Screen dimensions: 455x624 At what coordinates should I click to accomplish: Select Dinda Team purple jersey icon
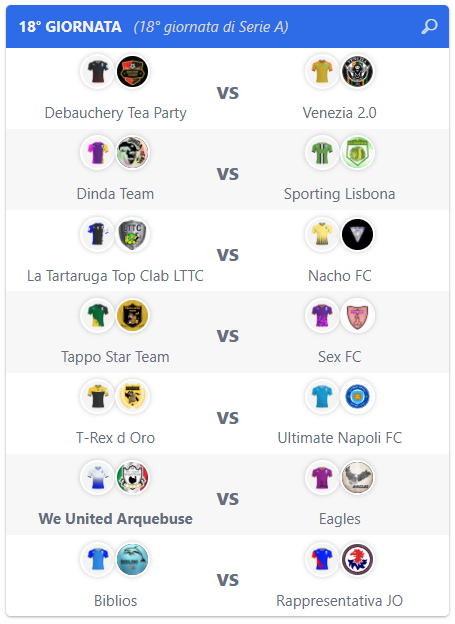[x=98, y=153]
